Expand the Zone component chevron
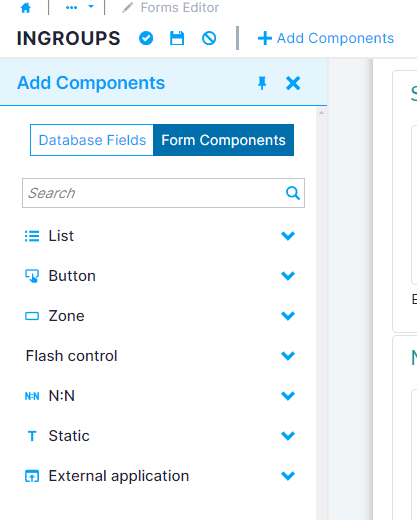The height and width of the screenshot is (520, 417). point(288,316)
